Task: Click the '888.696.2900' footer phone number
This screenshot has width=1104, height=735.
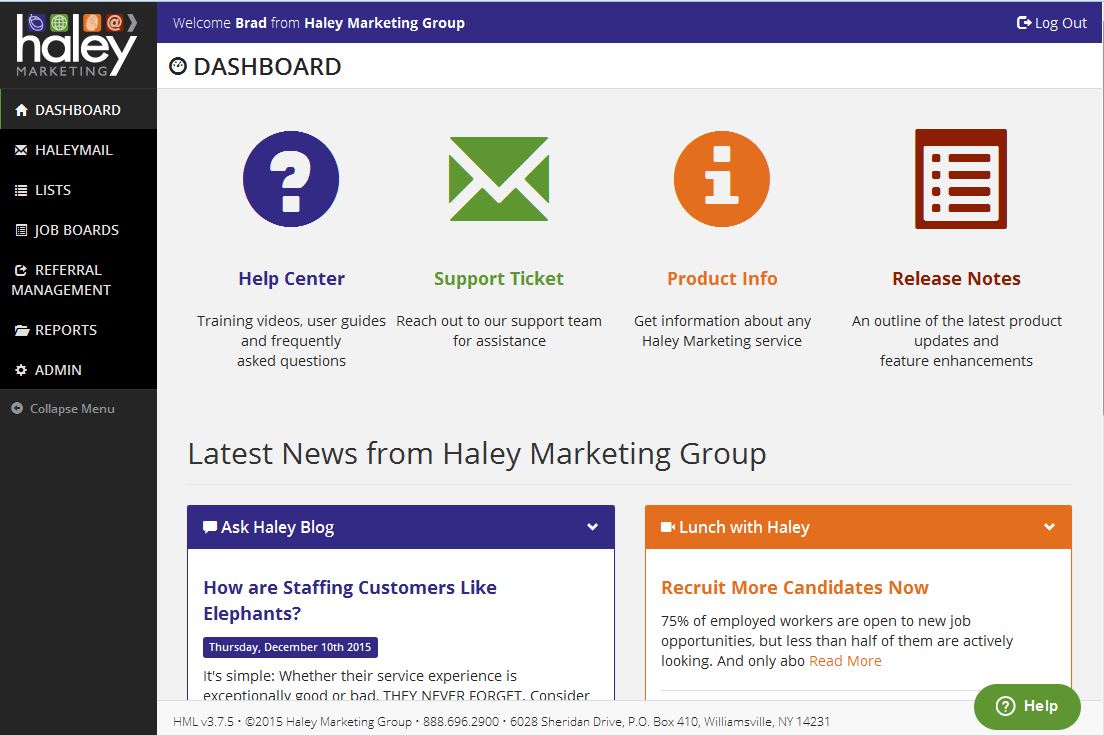Action: 460,722
